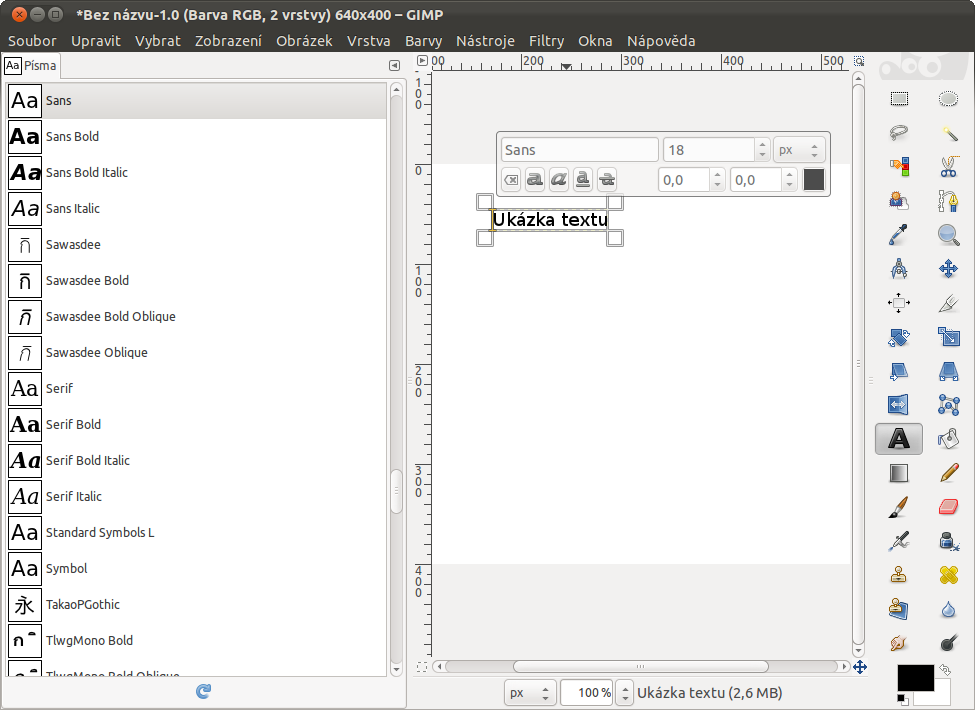The width and height of the screenshot is (975, 710).
Task: Swap foreground and background colors
Action: pyautogui.click(x=945, y=670)
